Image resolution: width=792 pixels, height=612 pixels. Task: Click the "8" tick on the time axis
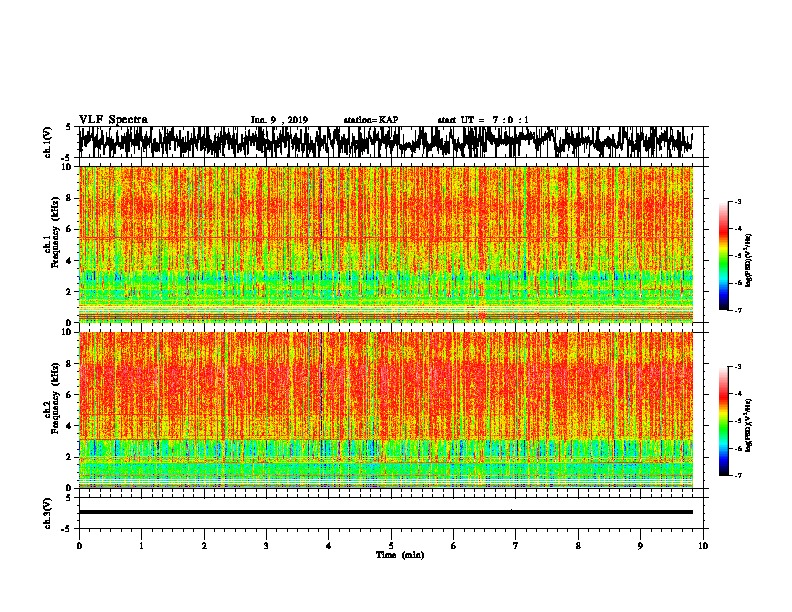[578, 546]
